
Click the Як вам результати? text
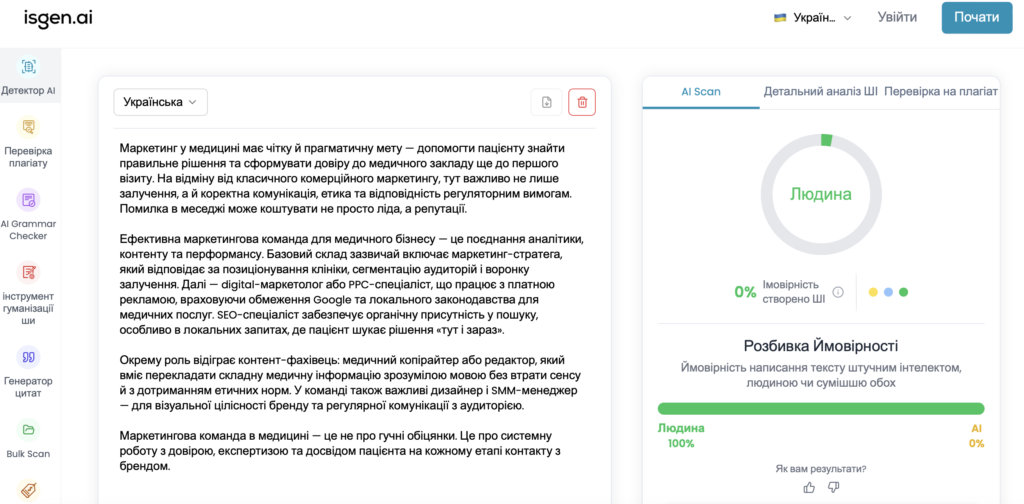pyautogui.click(x=822, y=469)
